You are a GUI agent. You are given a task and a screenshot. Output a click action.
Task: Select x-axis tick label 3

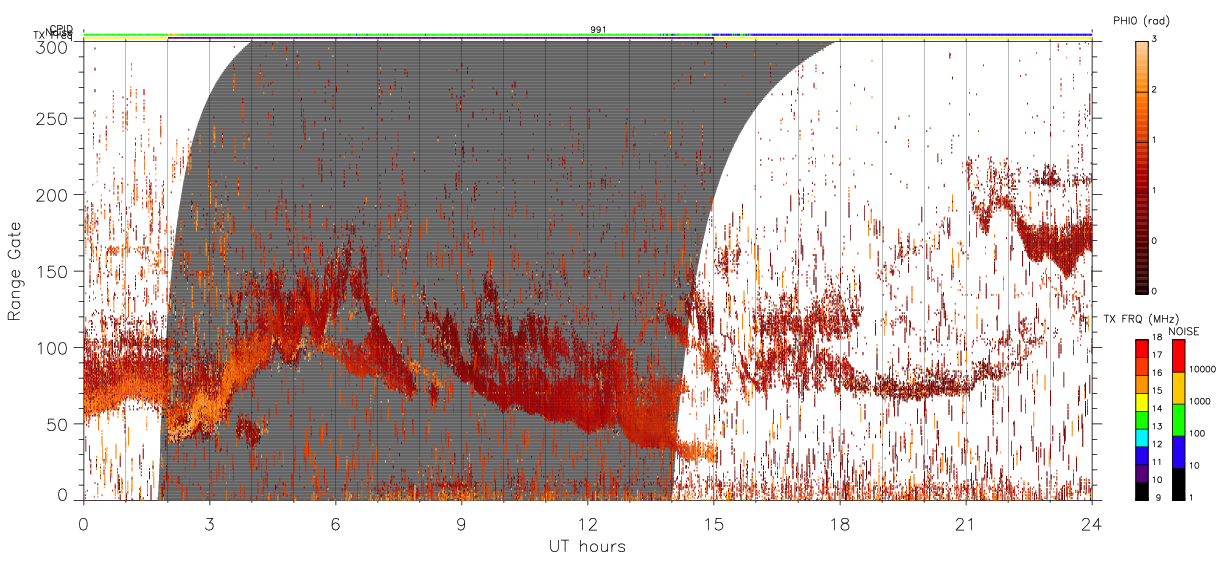tap(209, 523)
